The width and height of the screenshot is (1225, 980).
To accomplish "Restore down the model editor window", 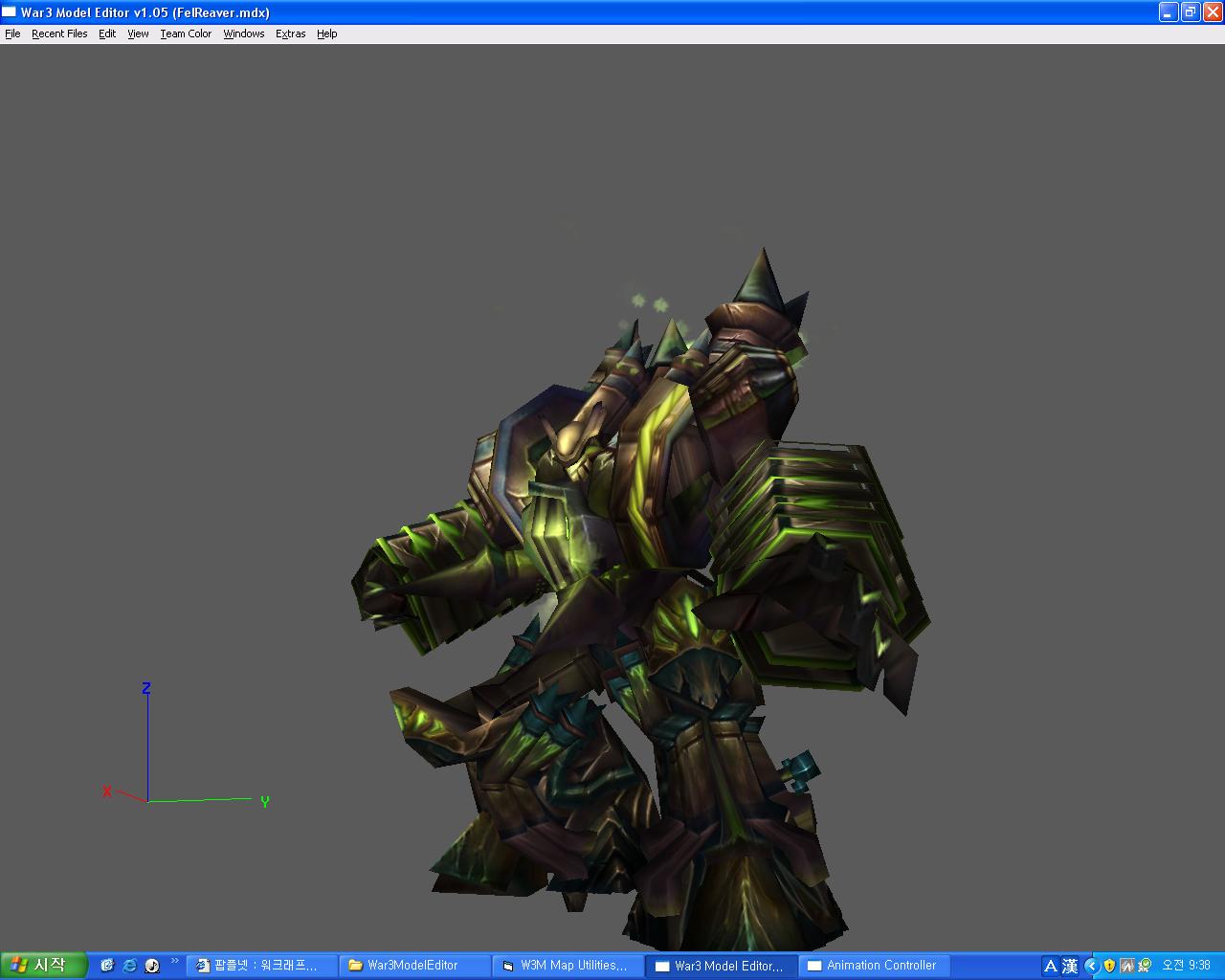I will click(1191, 12).
